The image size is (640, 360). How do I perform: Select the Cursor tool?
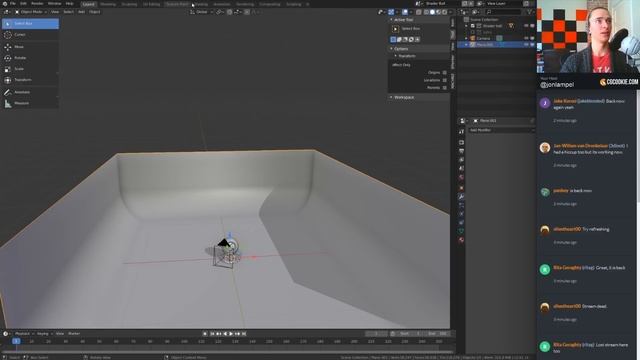point(30,35)
